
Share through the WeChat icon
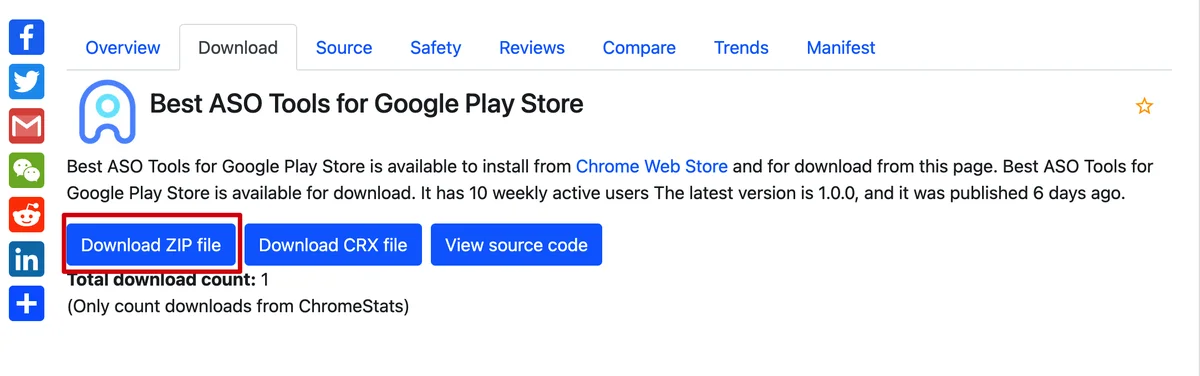pos(27,171)
